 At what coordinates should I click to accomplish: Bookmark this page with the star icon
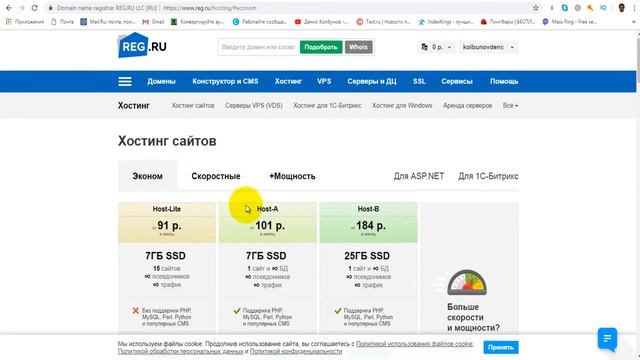pos(536,8)
